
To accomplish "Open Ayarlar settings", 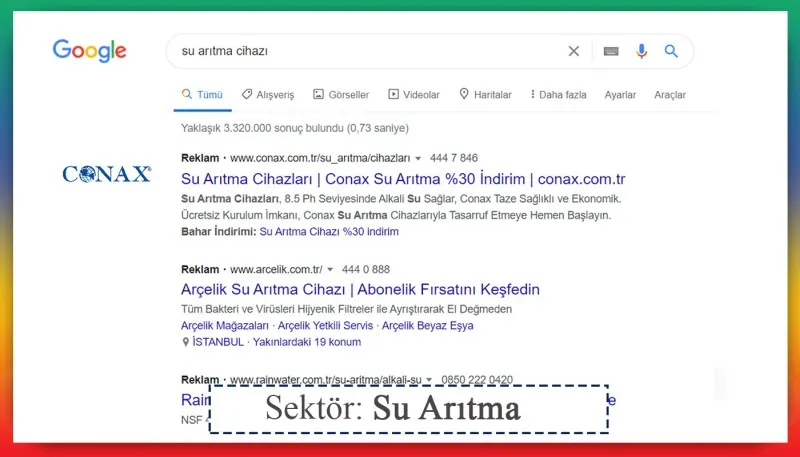I will coord(620,95).
